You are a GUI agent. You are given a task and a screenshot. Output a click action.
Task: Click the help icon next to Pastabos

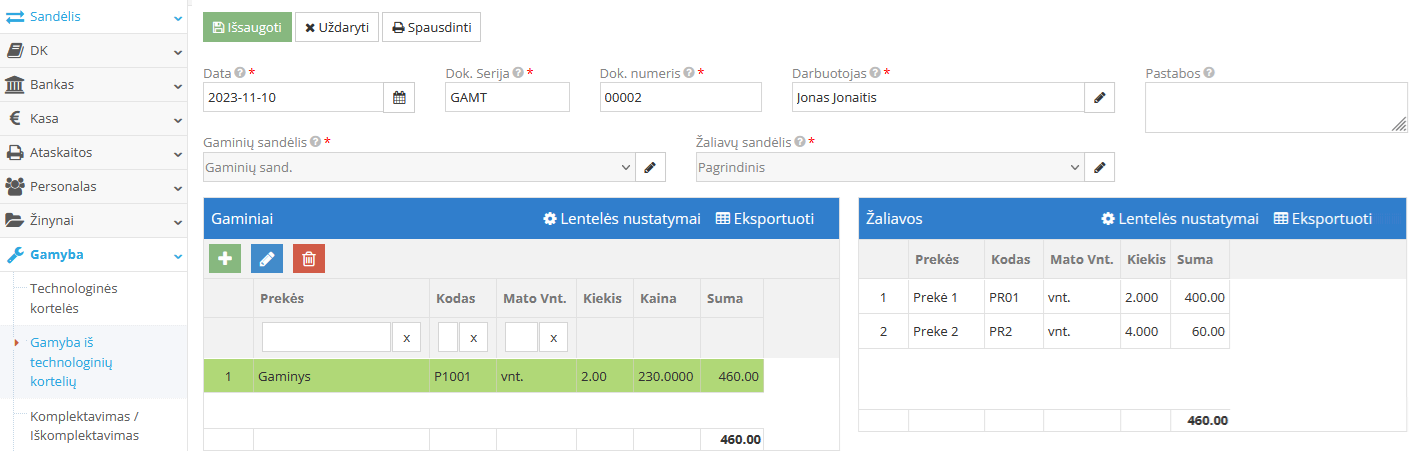(1209, 73)
